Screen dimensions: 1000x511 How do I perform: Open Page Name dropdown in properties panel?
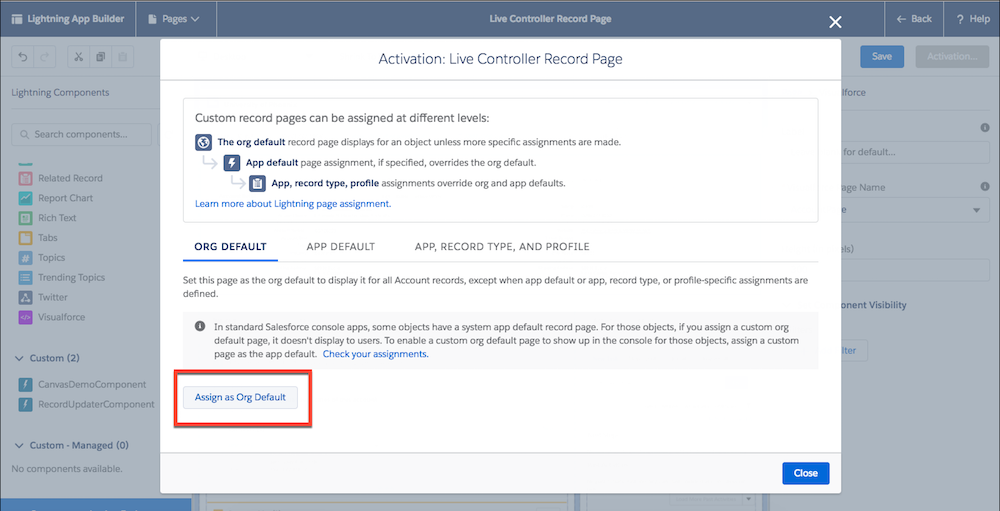916,210
